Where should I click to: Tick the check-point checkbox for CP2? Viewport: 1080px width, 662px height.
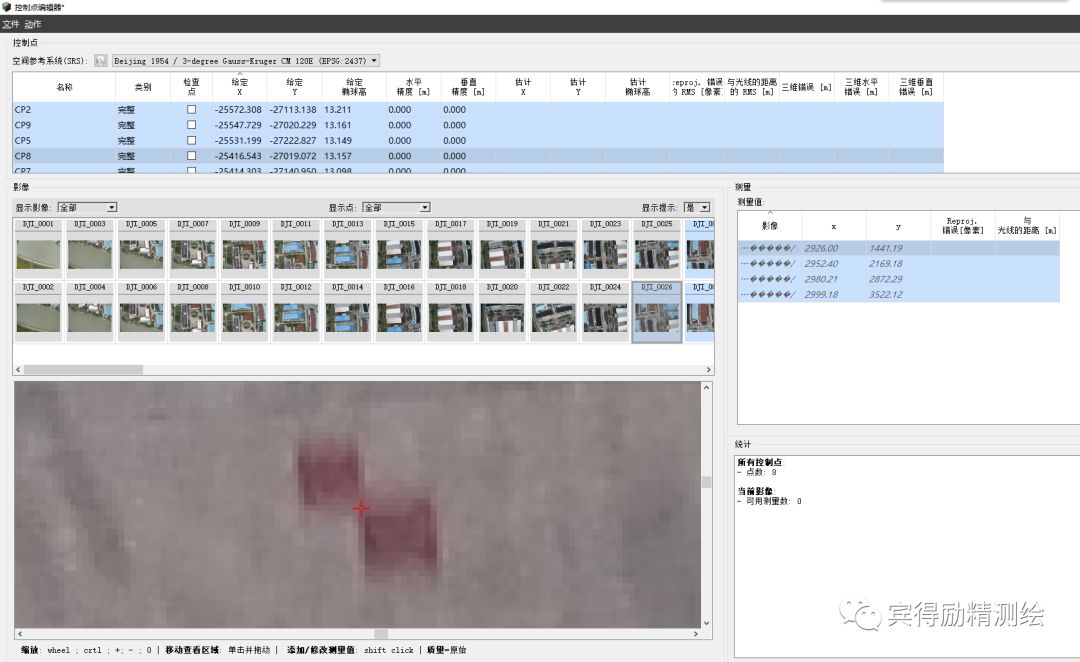pos(191,110)
